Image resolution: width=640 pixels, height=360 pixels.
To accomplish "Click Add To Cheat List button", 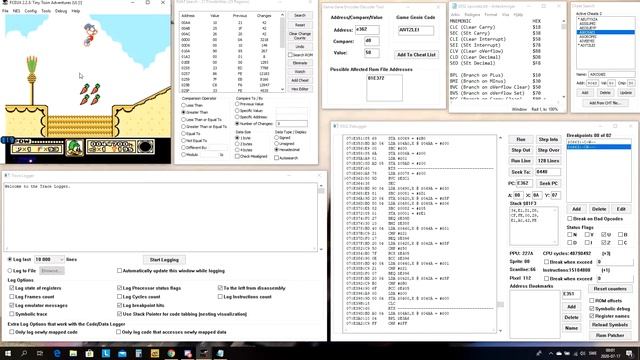I will click(416, 54).
